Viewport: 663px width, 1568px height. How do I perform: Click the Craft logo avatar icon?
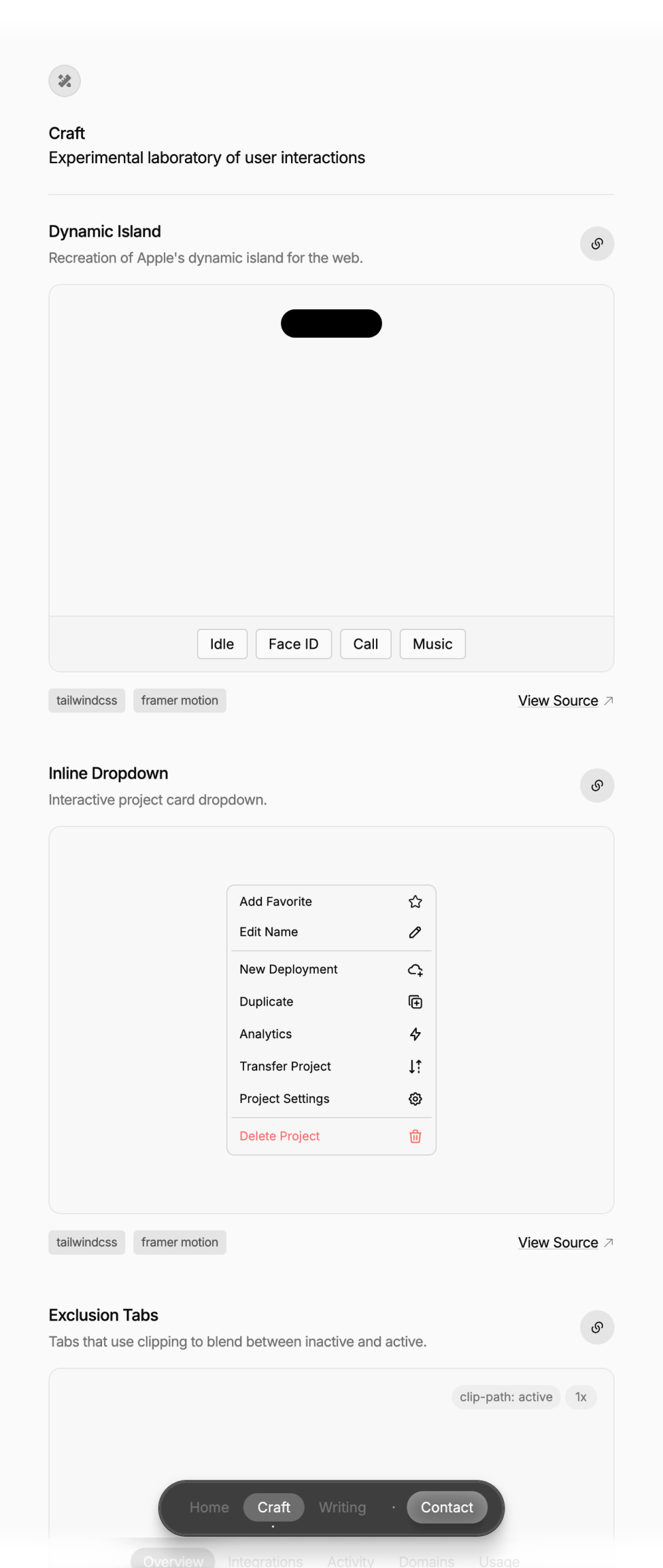click(64, 81)
